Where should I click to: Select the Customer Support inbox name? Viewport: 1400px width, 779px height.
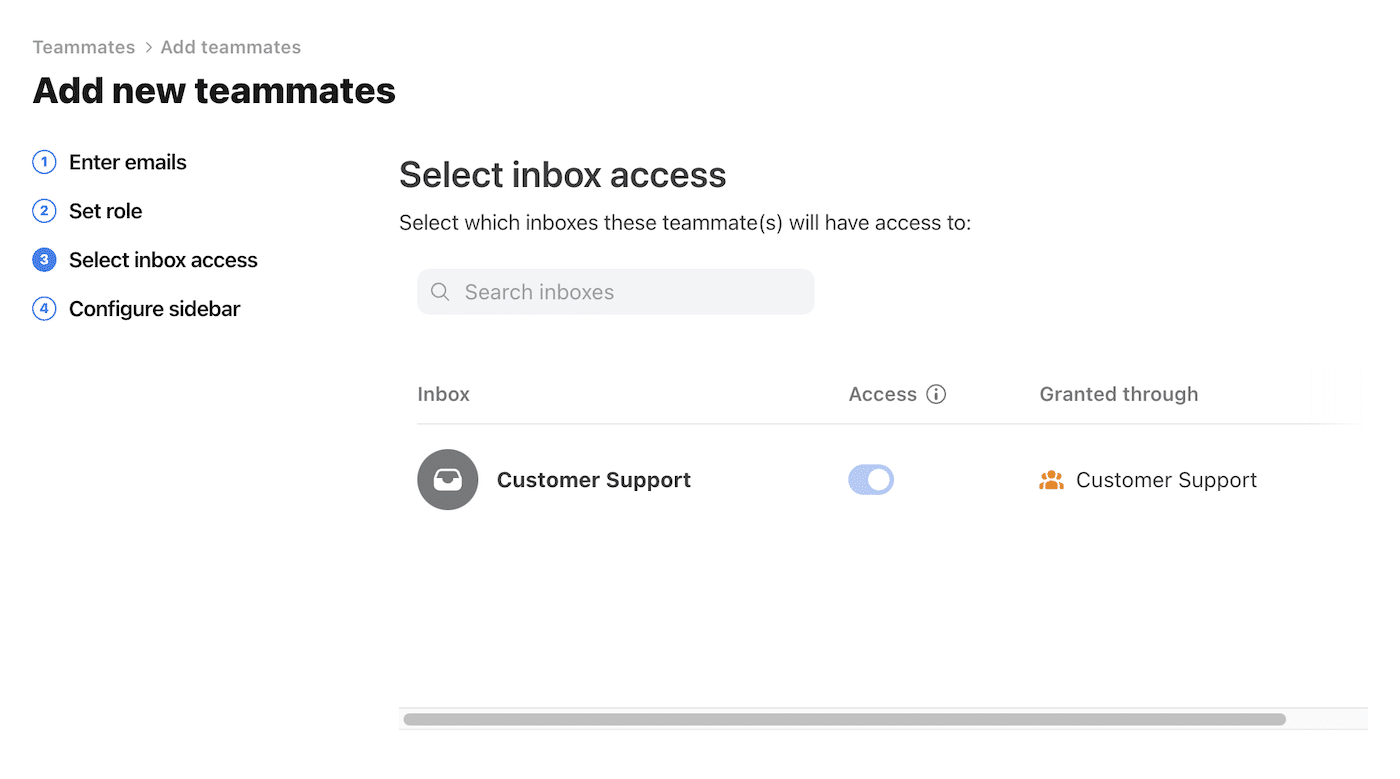click(x=594, y=479)
